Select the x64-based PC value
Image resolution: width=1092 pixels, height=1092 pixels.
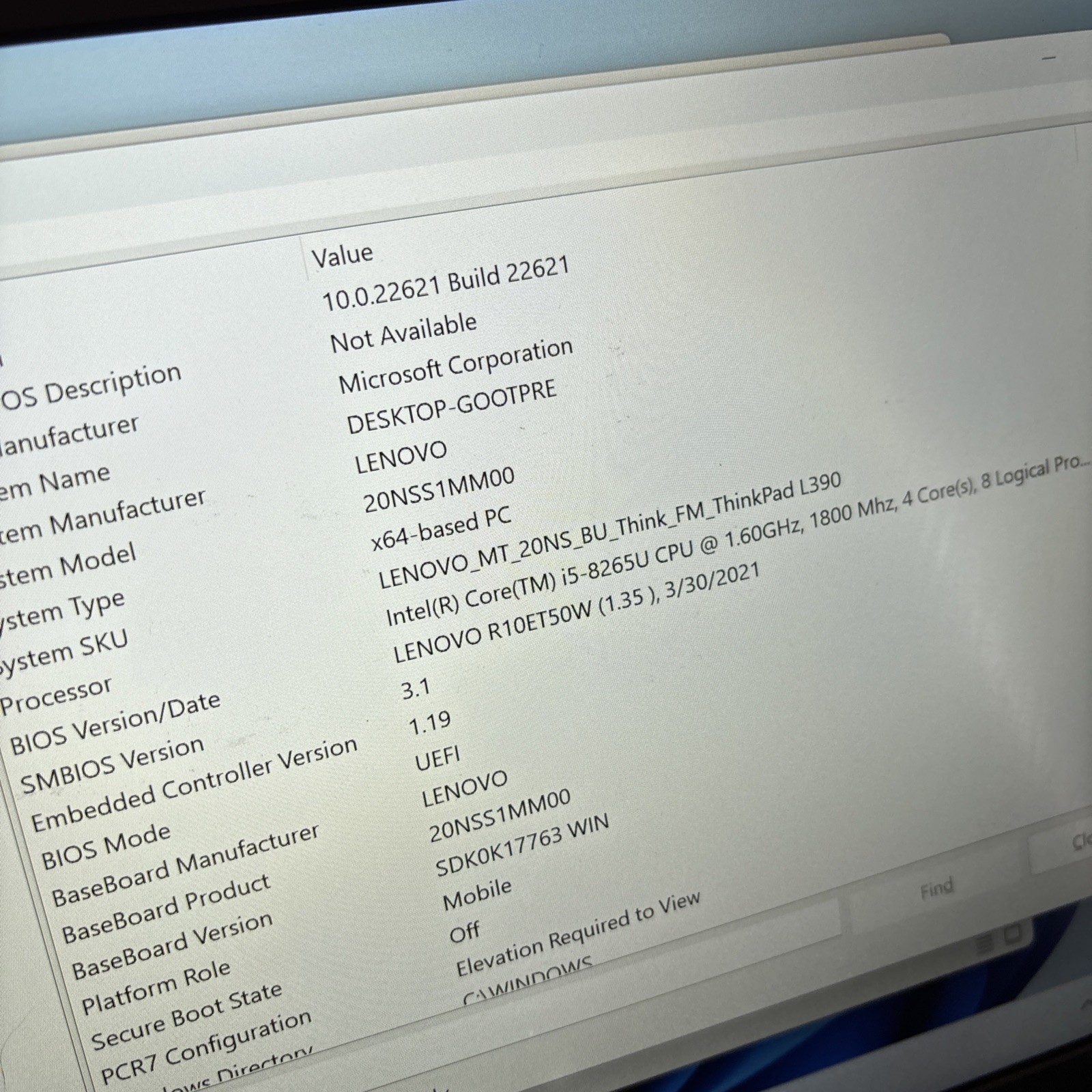pyautogui.click(x=440, y=529)
